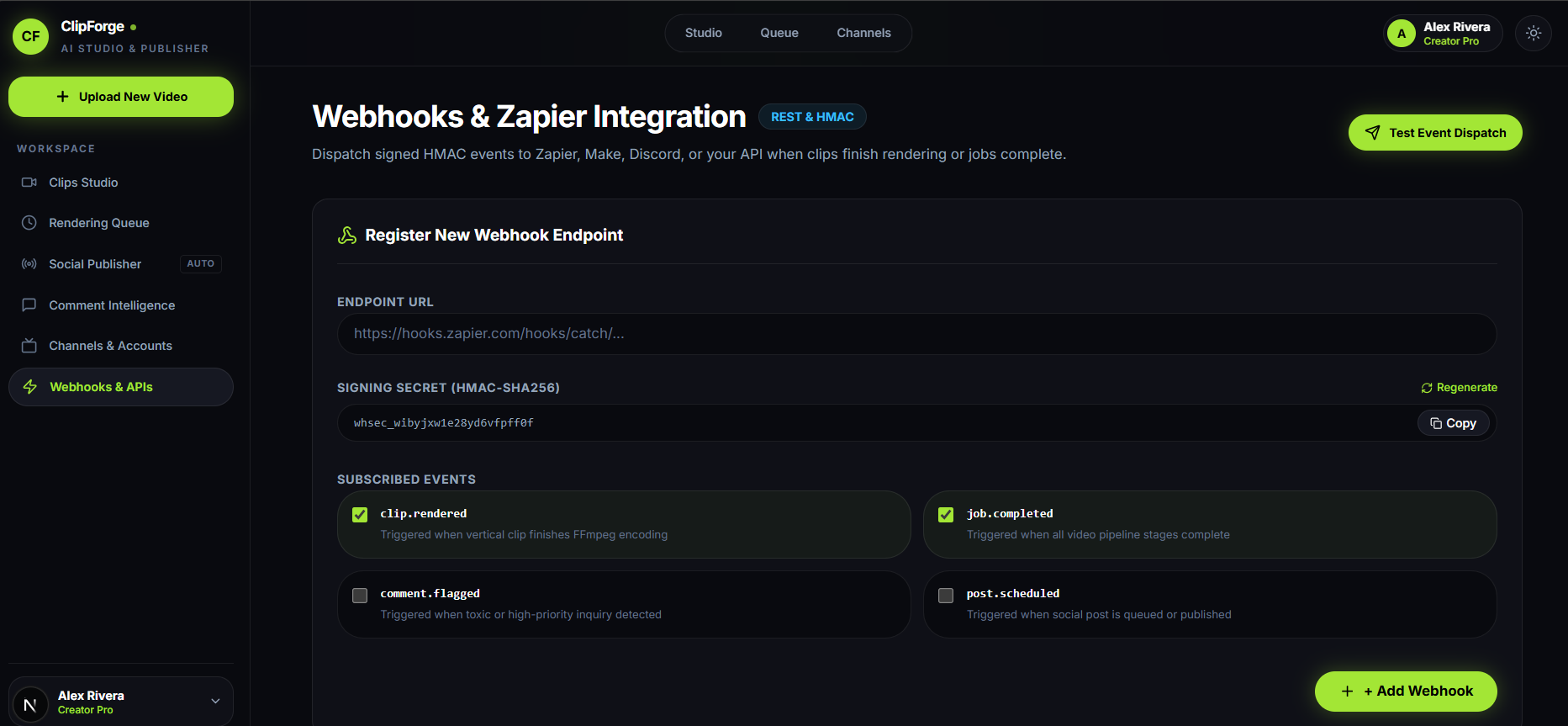Click the ENDPOINT URL label
This screenshot has width=1568, height=726.
(x=386, y=302)
